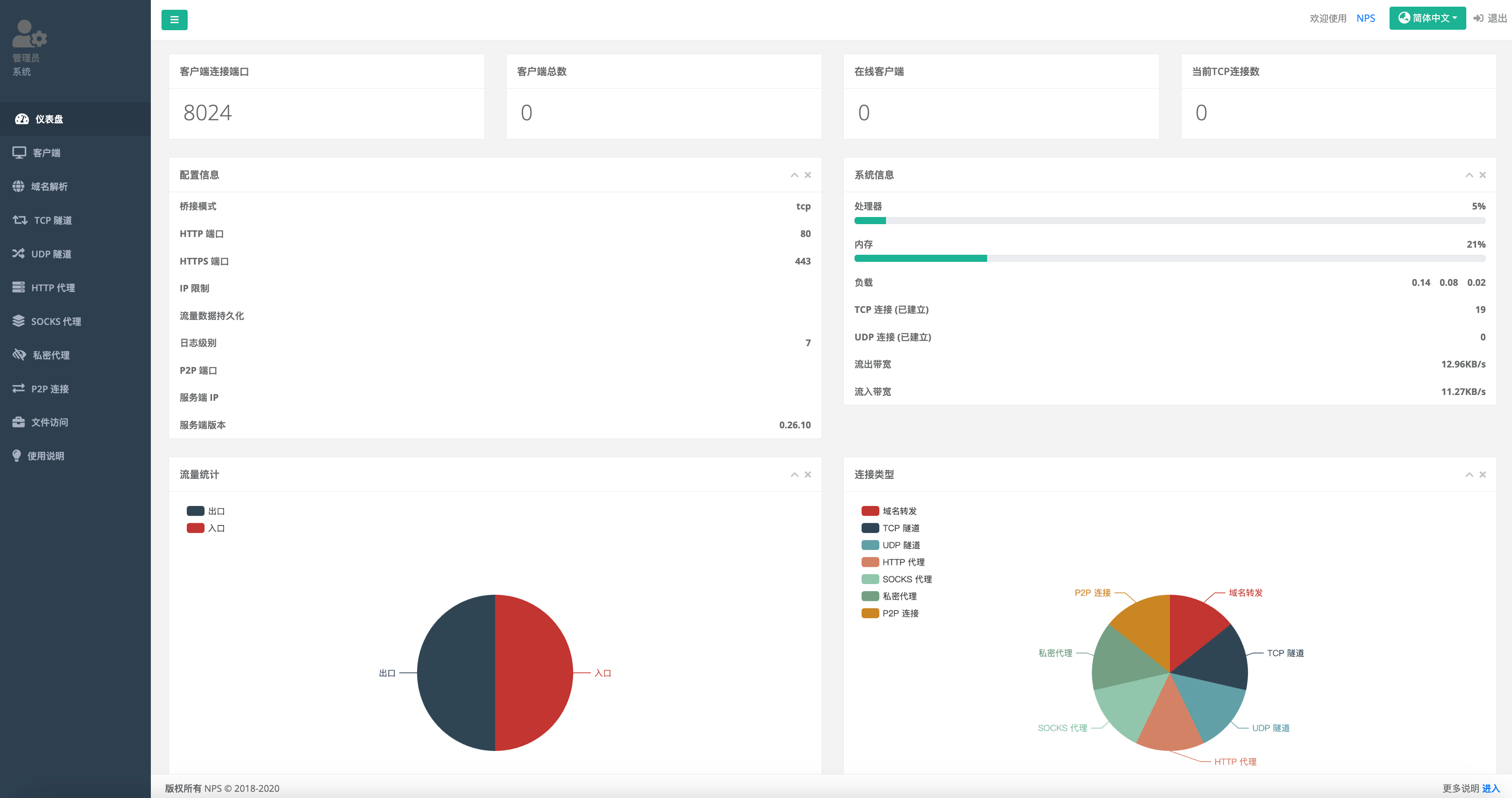Viewport: 1512px width, 798px height.
Task: Toggle the sidebar with the hamburger button
Action: click(174, 20)
